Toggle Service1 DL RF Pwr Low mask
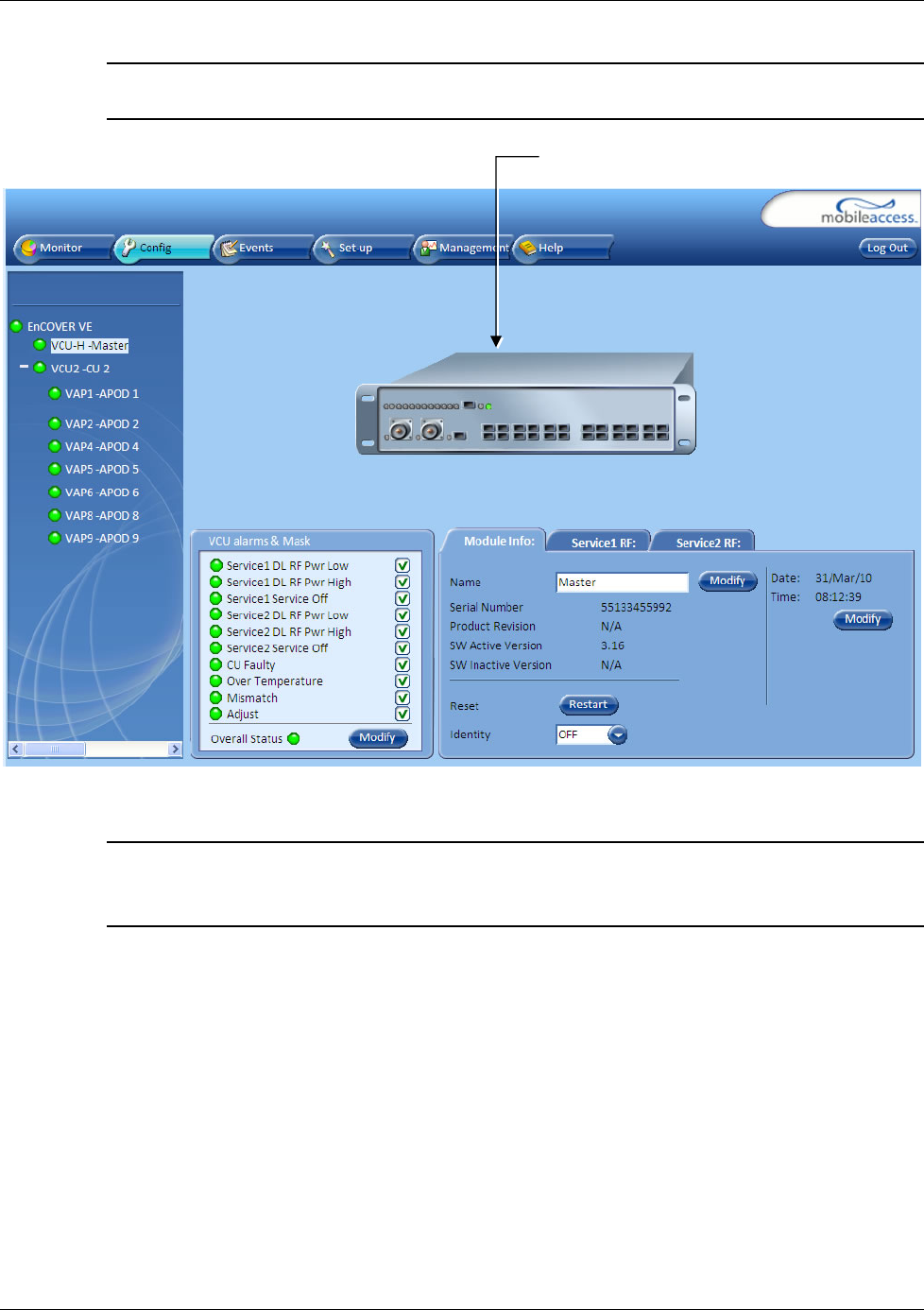This screenshot has width=924, height=1310. pyautogui.click(x=402, y=565)
